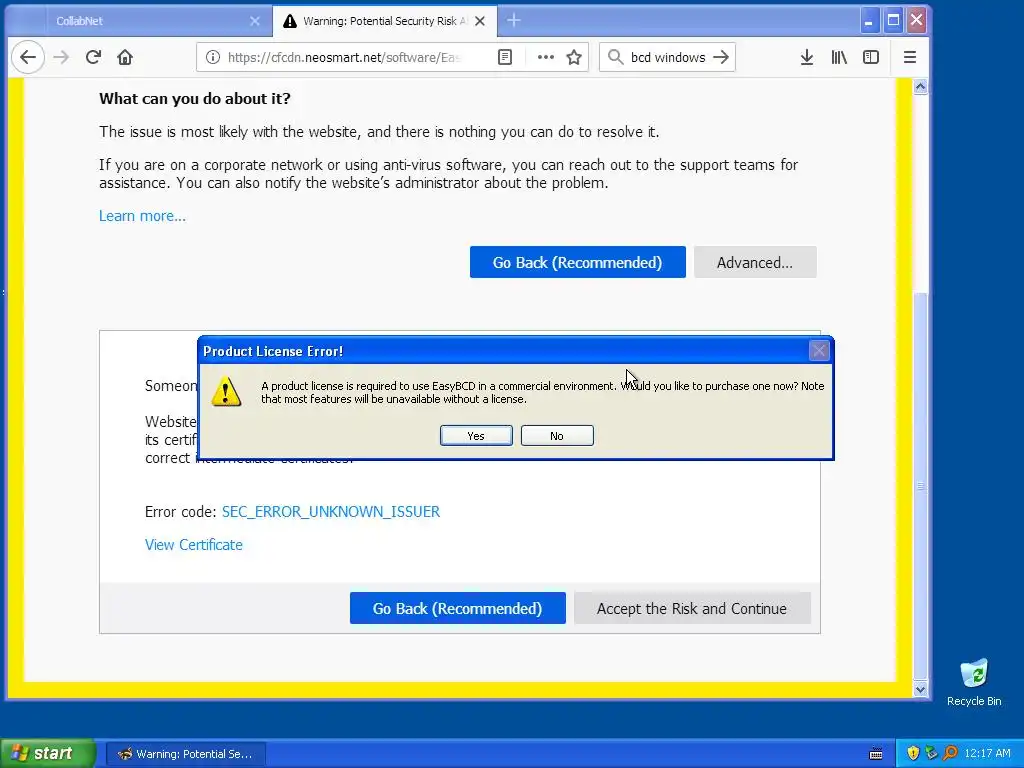Open page actions three-dot menu

[x=545, y=57]
